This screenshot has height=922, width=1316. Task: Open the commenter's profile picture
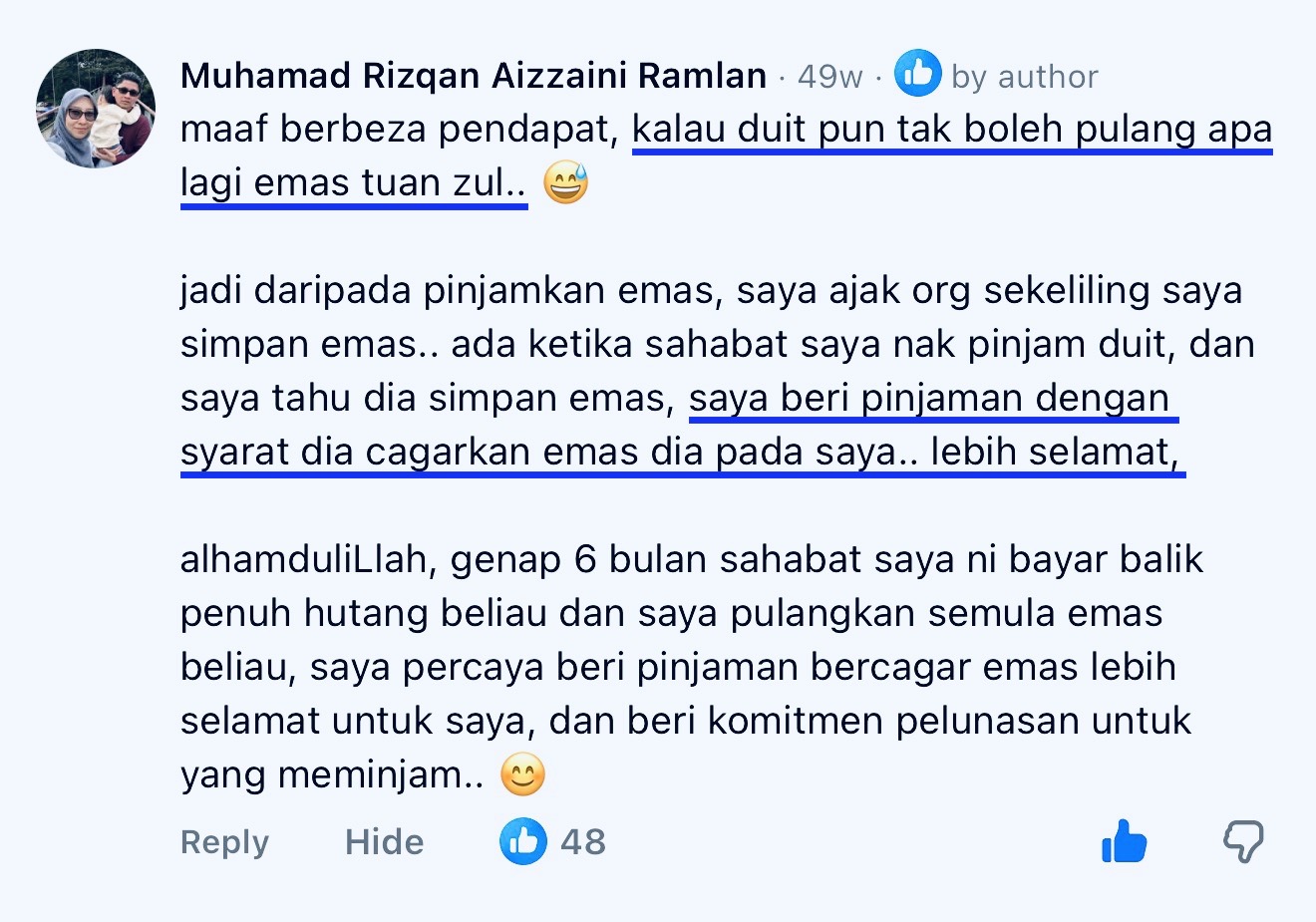(96, 109)
